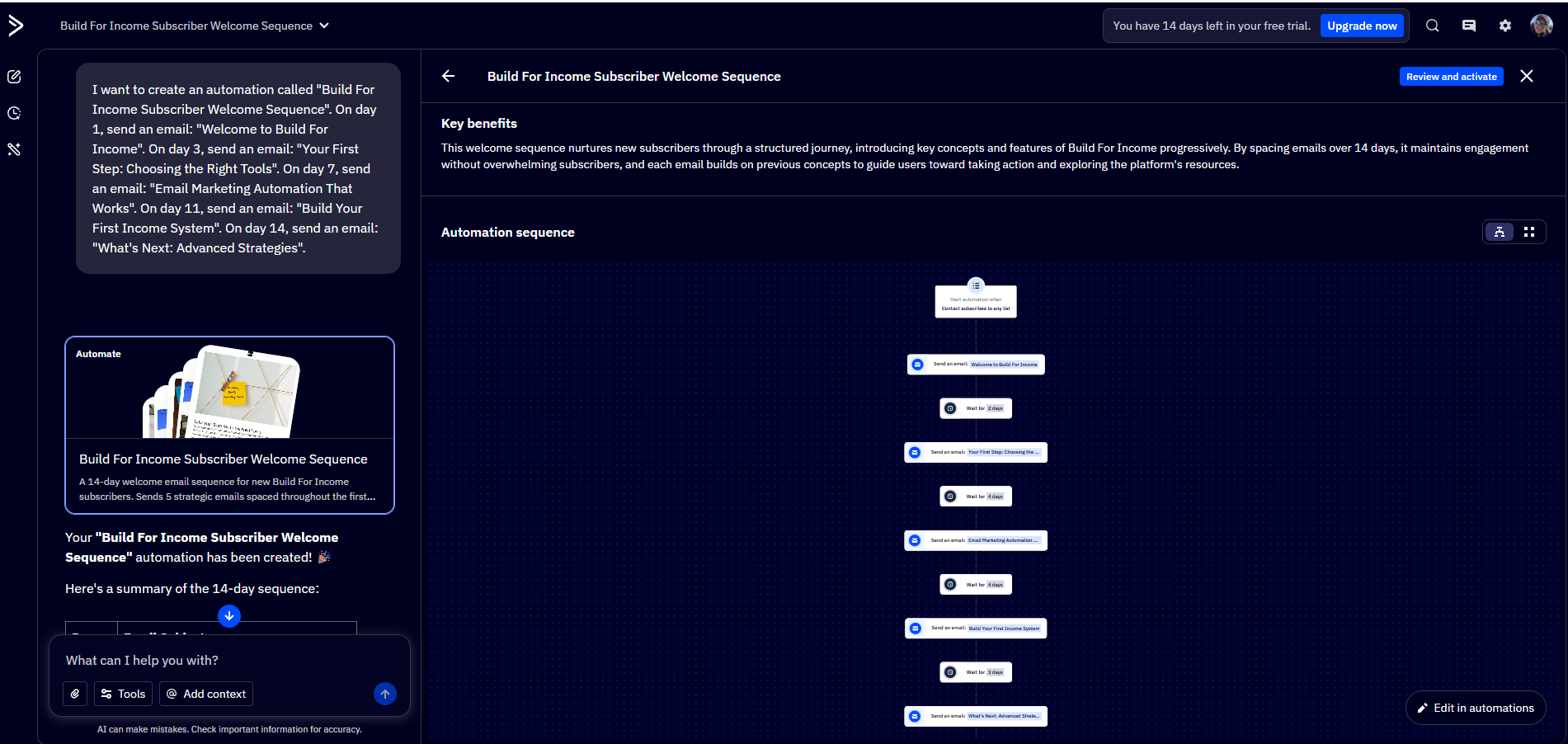Open the Automate card thumbnail image

(x=229, y=388)
